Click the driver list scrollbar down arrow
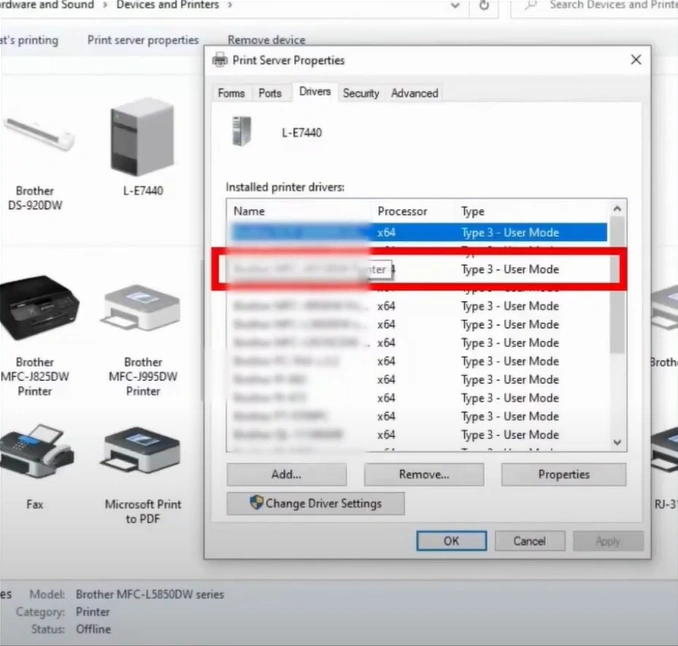This screenshot has width=678, height=646. coord(617,441)
